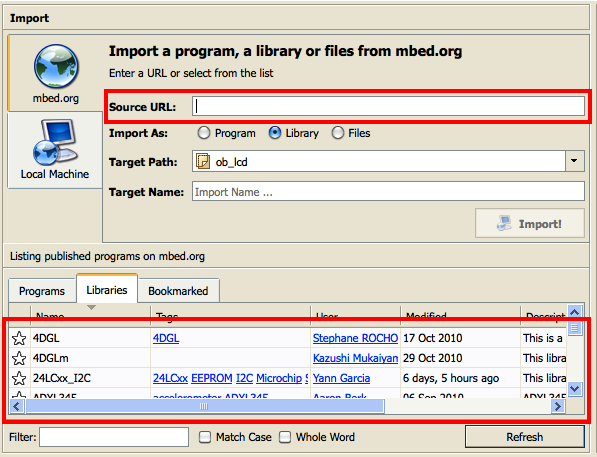This screenshot has width=597, height=457.
Task: Select the 24LCxx_I2C name cell
Action: [x=91, y=378]
